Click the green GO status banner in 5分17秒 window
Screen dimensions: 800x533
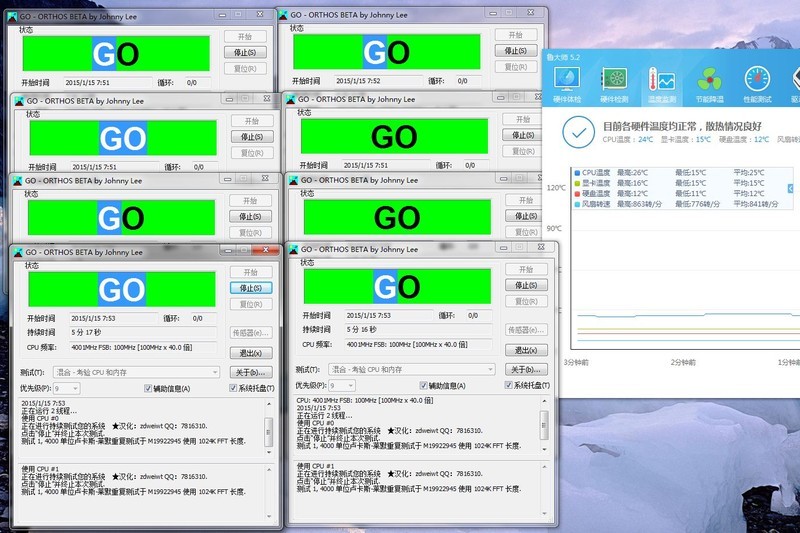pyautogui.click(x=122, y=289)
